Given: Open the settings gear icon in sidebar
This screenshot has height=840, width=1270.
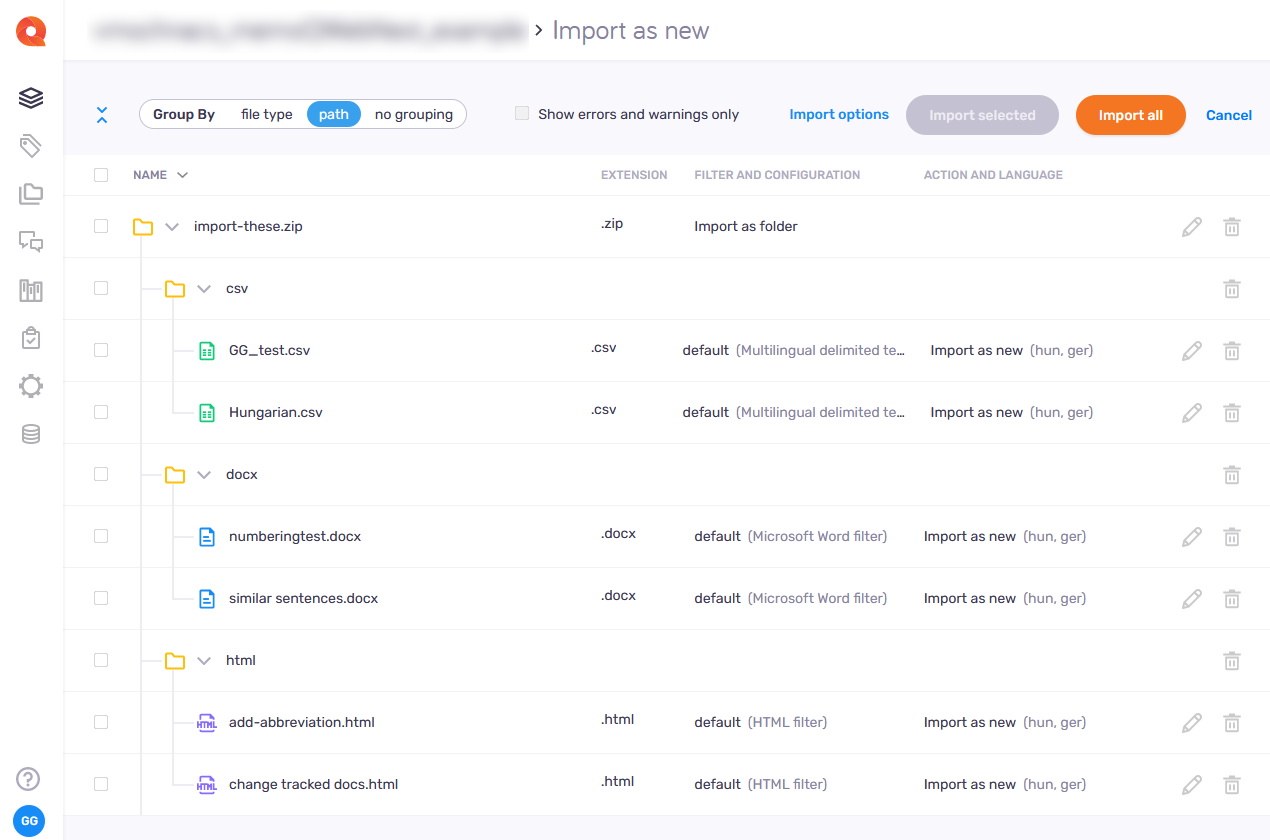Looking at the screenshot, I should [31, 386].
